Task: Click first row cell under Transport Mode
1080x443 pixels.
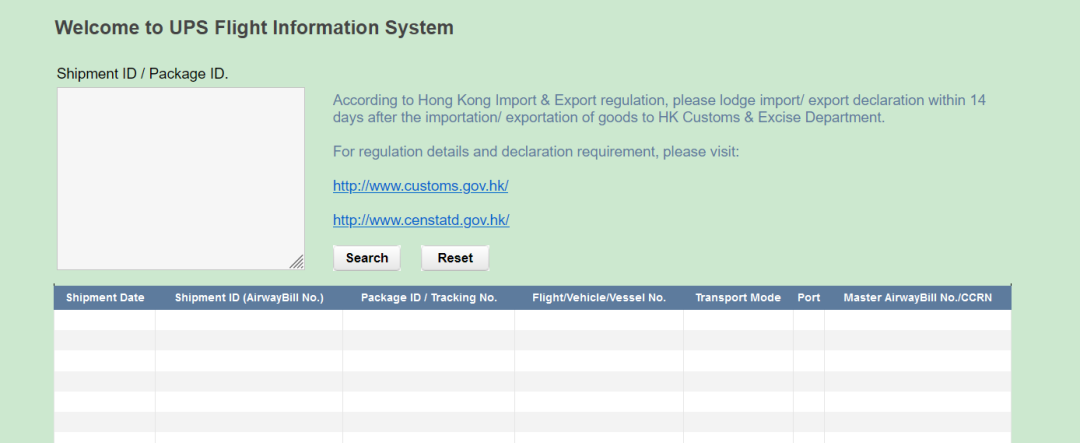Action: point(738,320)
